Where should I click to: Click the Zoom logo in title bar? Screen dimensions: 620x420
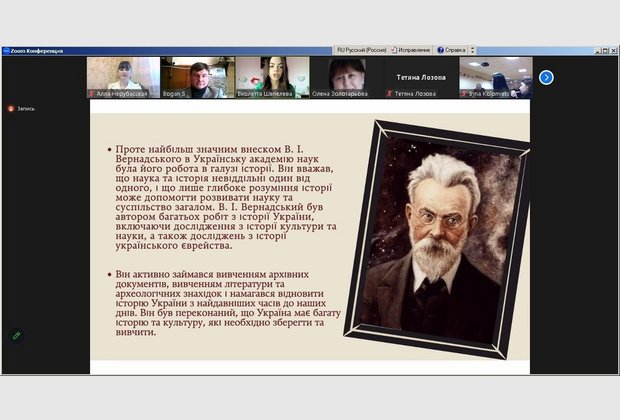click(x=5, y=50)
